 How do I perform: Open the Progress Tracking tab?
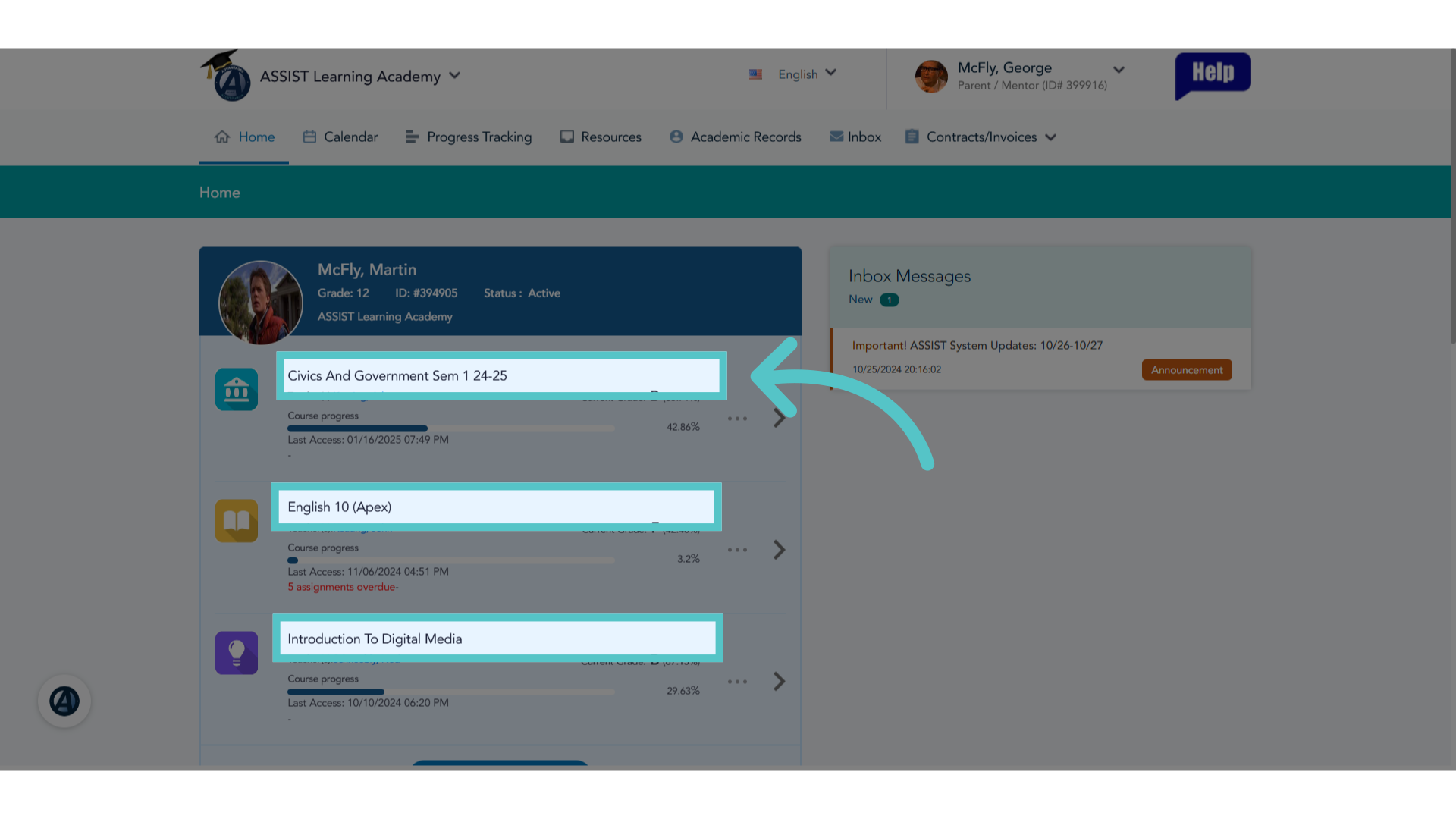pyautogui.click(x=469, y=137)
